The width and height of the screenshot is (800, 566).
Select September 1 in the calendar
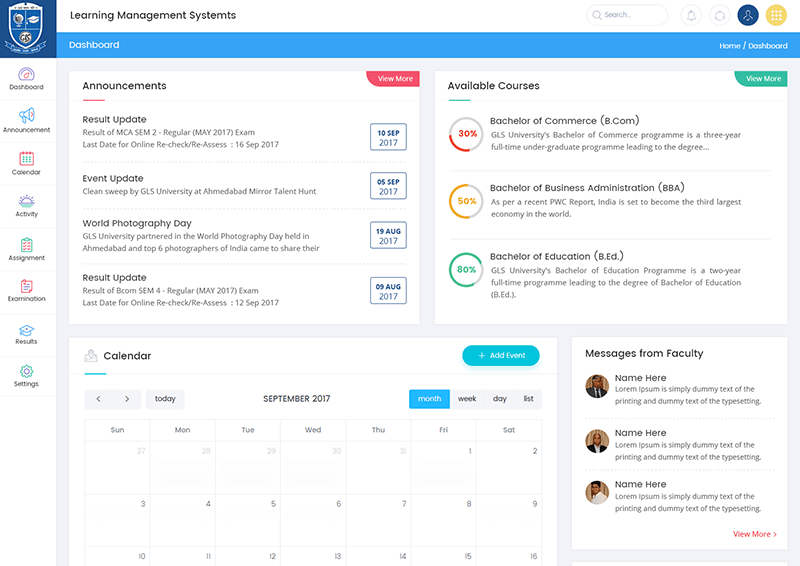443,467
